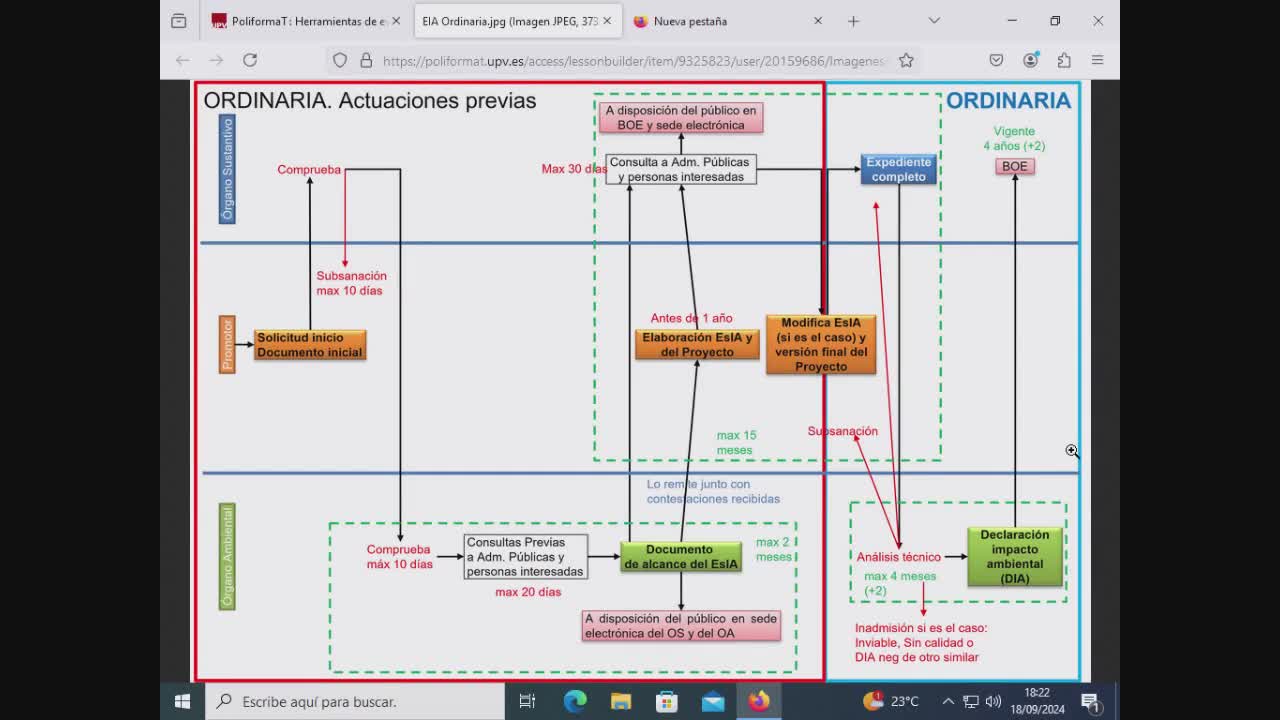1280x720 pixels.
Task: Go forward one page
Action: [x=216, y=60]
